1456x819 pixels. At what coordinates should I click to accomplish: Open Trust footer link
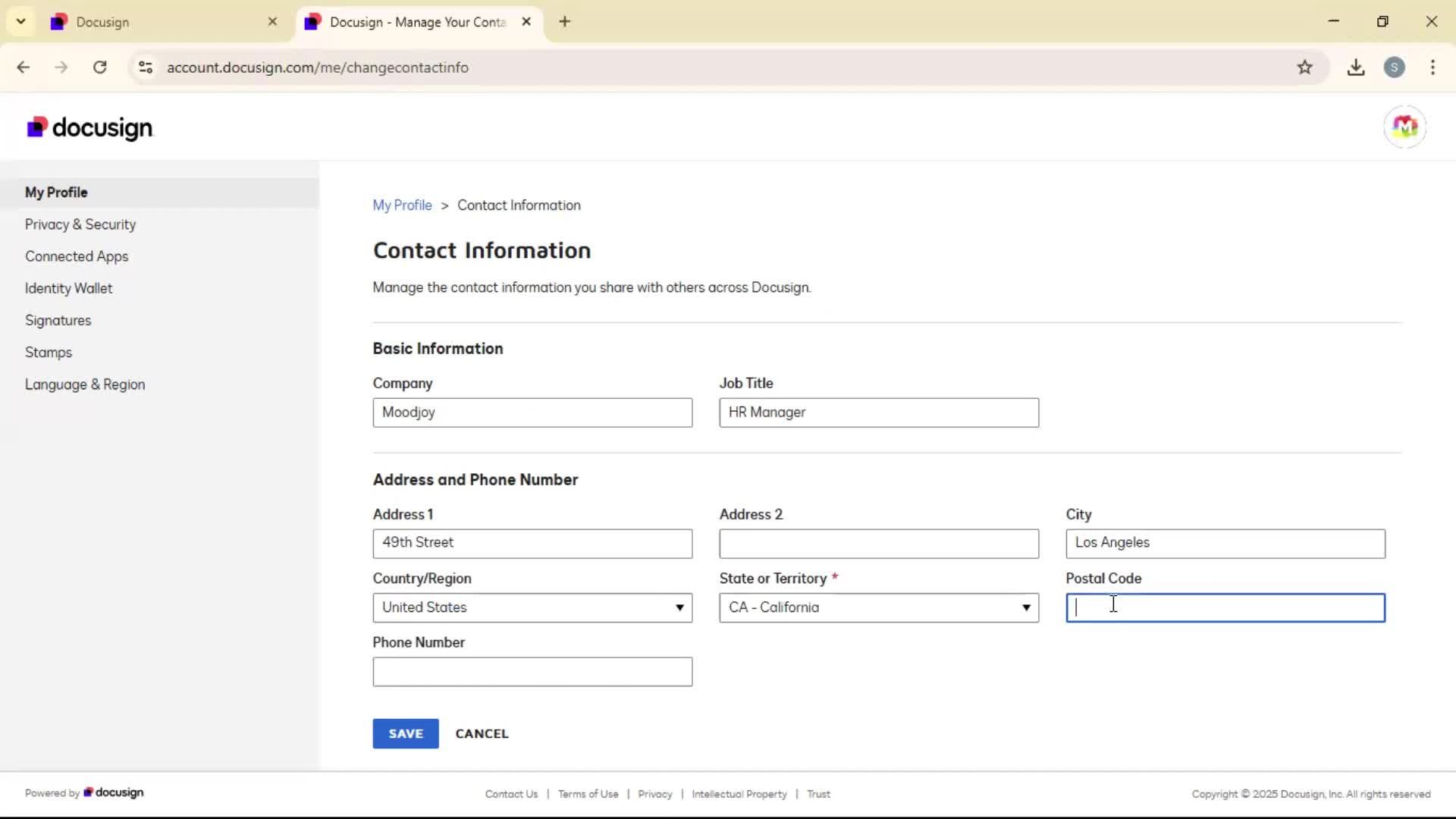click(818, 794)
